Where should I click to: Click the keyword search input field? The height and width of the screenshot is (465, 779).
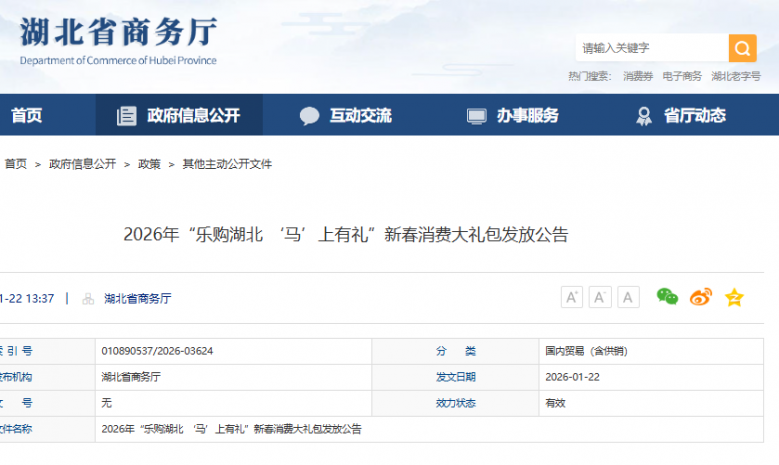pos(650,48)
